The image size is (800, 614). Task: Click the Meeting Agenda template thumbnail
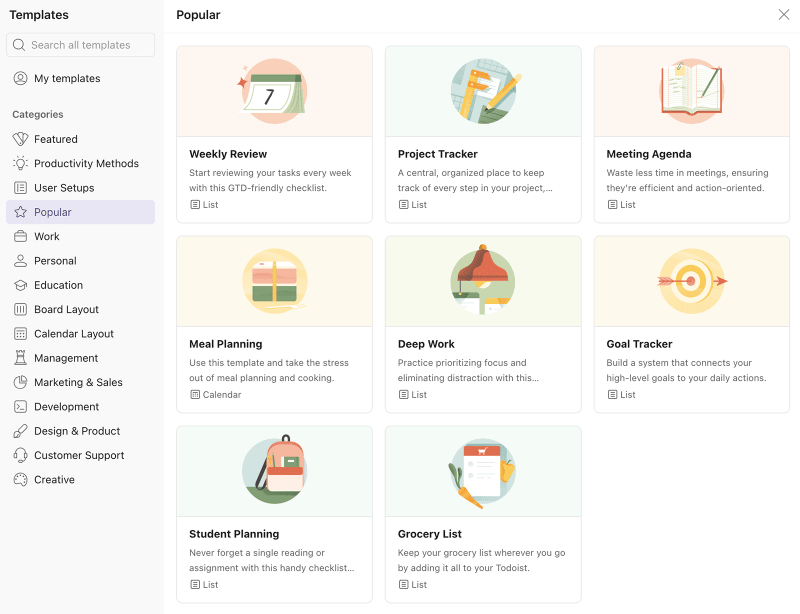tap(691, 91)
